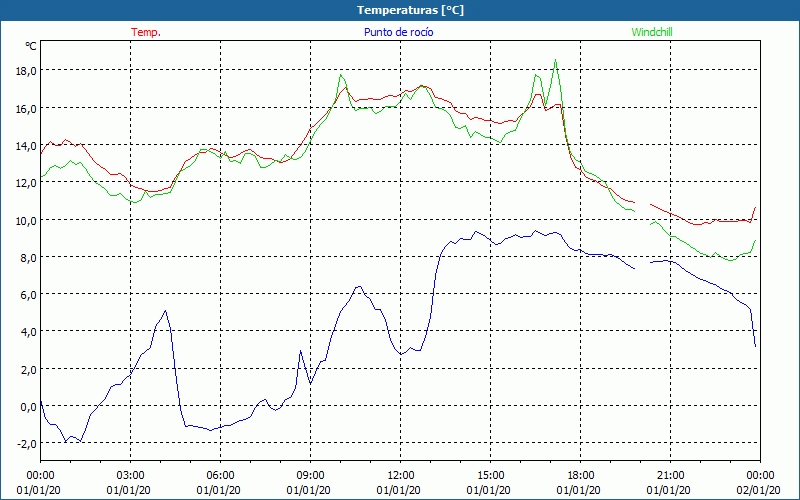The width and height of the screenshot is (800, 500).
Task: Click the -2,0 y-axis value
Action: click(27, 444)
